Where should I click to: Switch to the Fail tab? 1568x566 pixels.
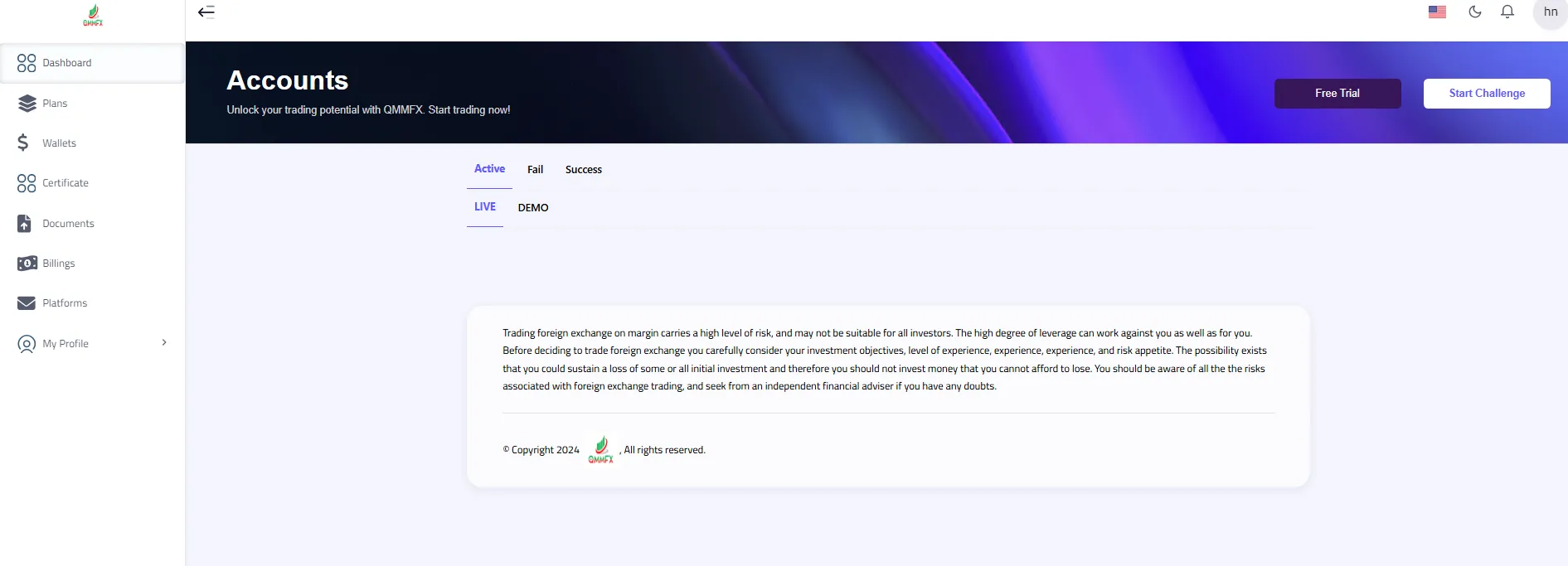[536, 170]
